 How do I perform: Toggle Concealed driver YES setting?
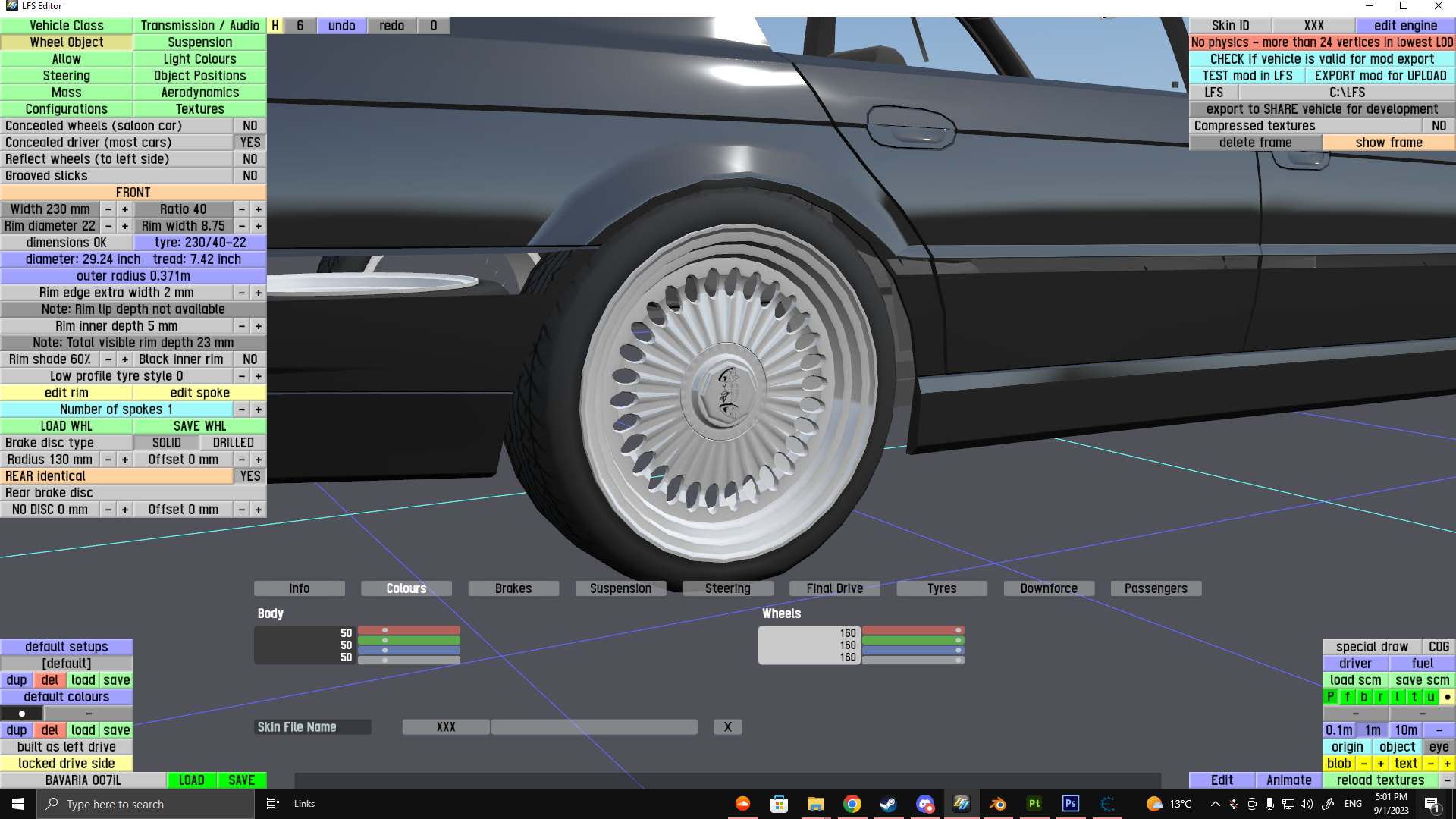click(x=249, y=143)
